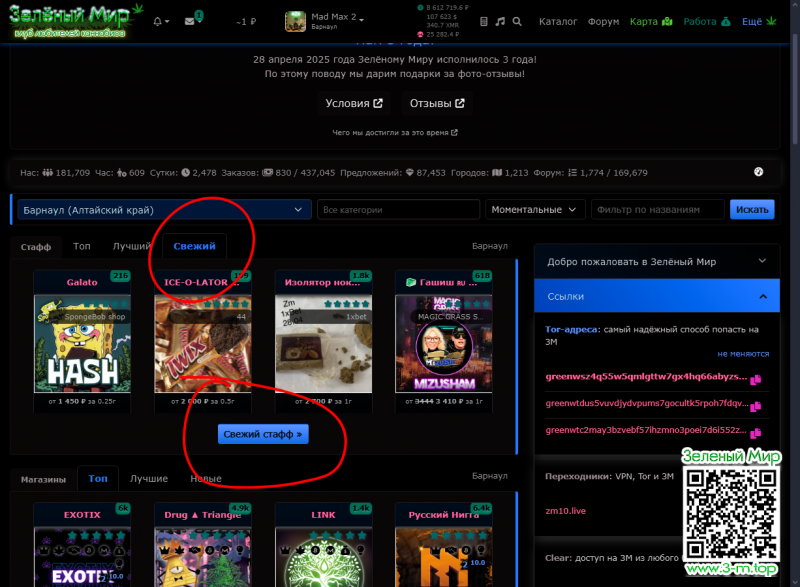
Task: Expand the Добро пожаловать в Зелёный Мир panel
Action: coord(656,261)
